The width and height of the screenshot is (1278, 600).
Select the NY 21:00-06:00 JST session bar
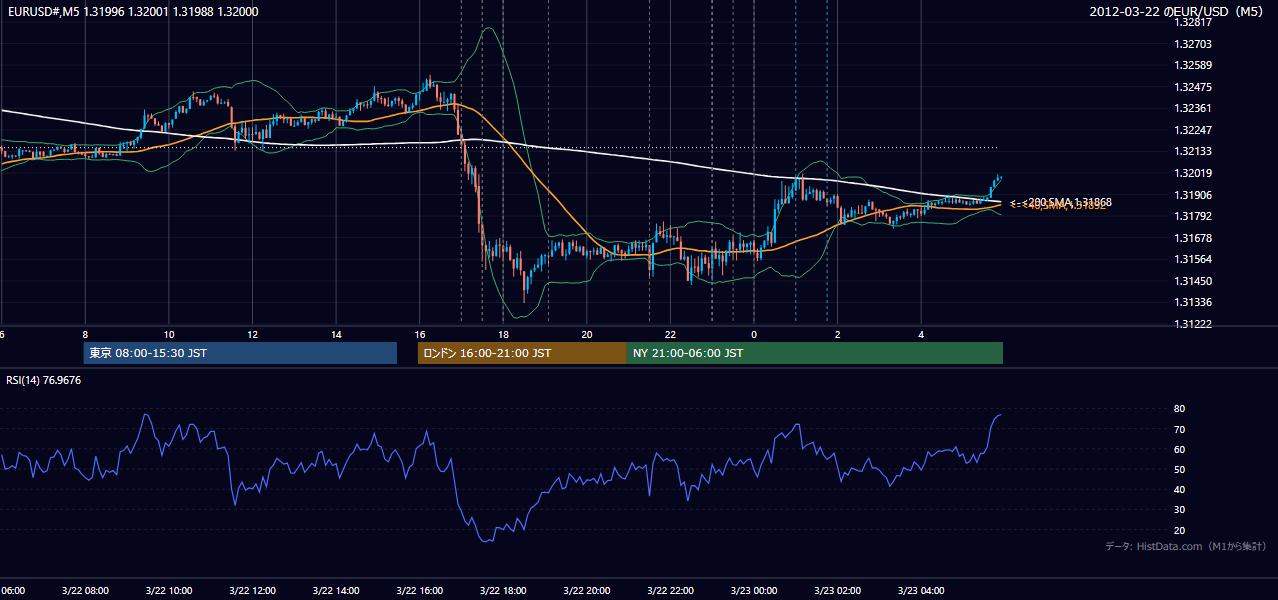pyautogui.click(x=815, y=353)
